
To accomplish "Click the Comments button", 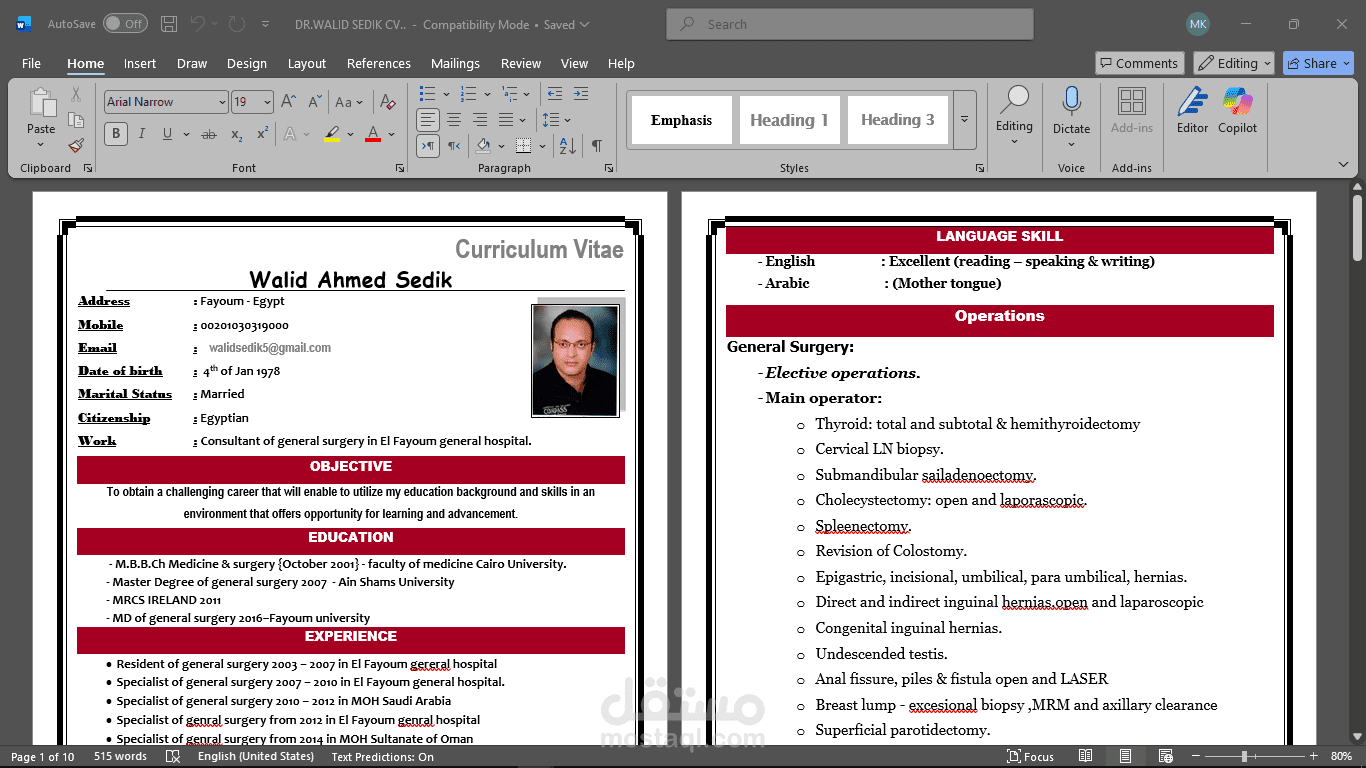I will click(1140, 63).
